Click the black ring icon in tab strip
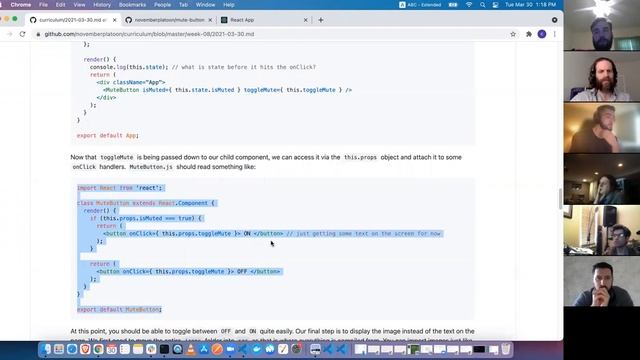Screen dimensions: 640x360 tap(554, 20)
